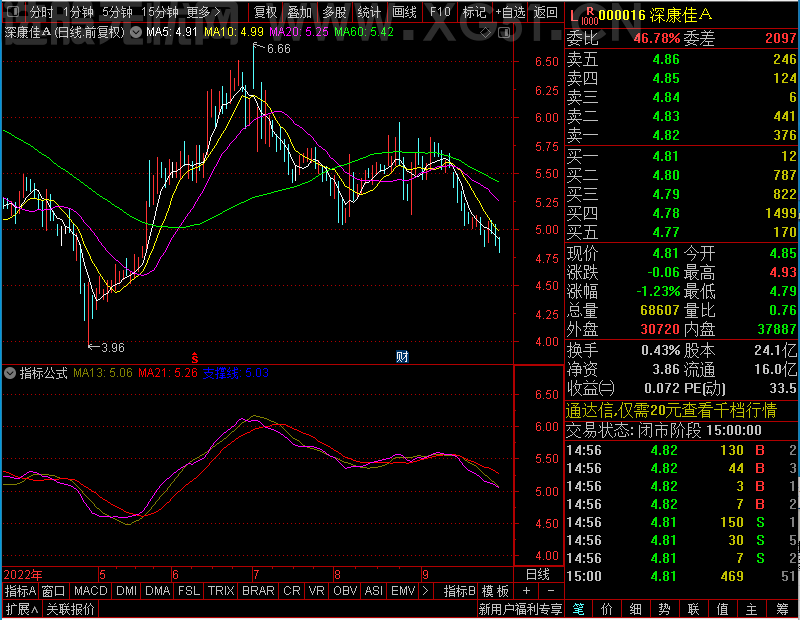Switch indicator to CR
Screen dimensions: 800x620
(291, 591)
